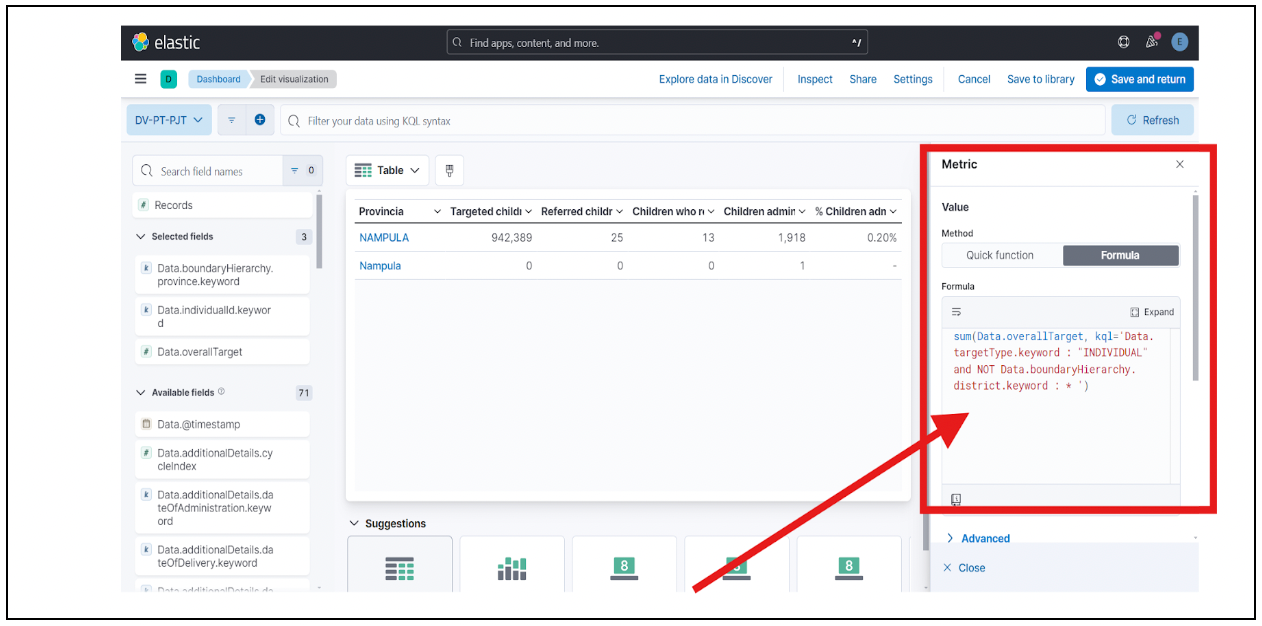Screen dimensions: 1262x626
Task: Open the Table visualization type dropdown
Action: point(388,171)
